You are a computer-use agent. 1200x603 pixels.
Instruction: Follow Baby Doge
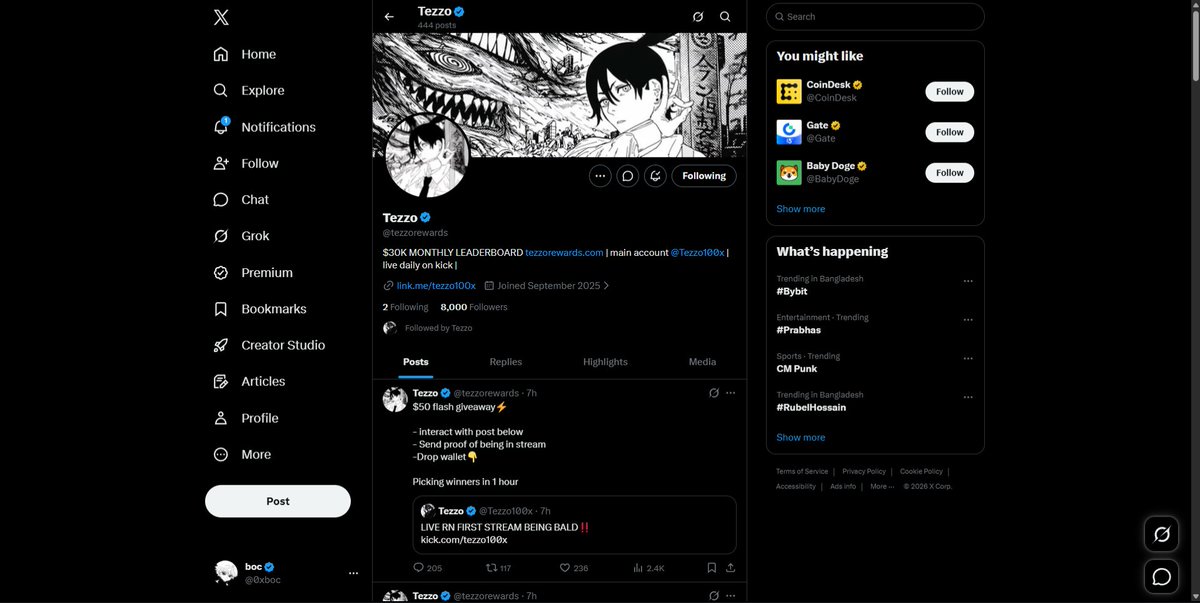click(949, 172)
